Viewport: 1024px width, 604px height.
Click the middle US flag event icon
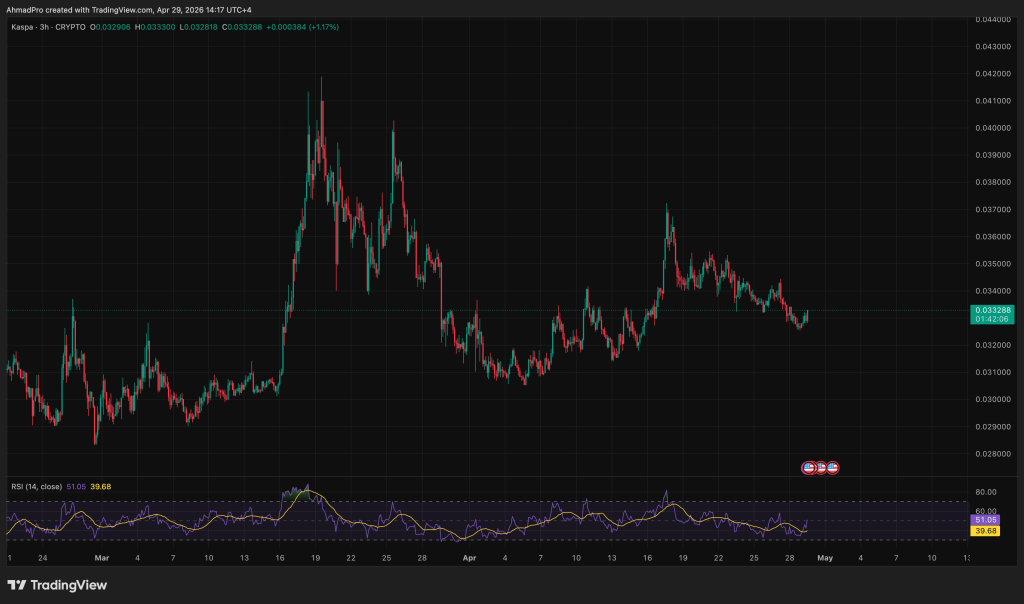point(820,467)
